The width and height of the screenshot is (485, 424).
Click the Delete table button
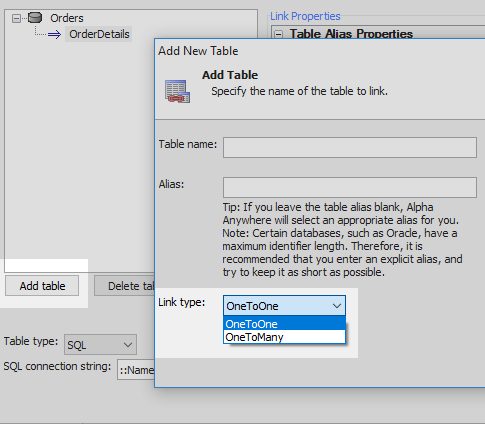(124, 286)
